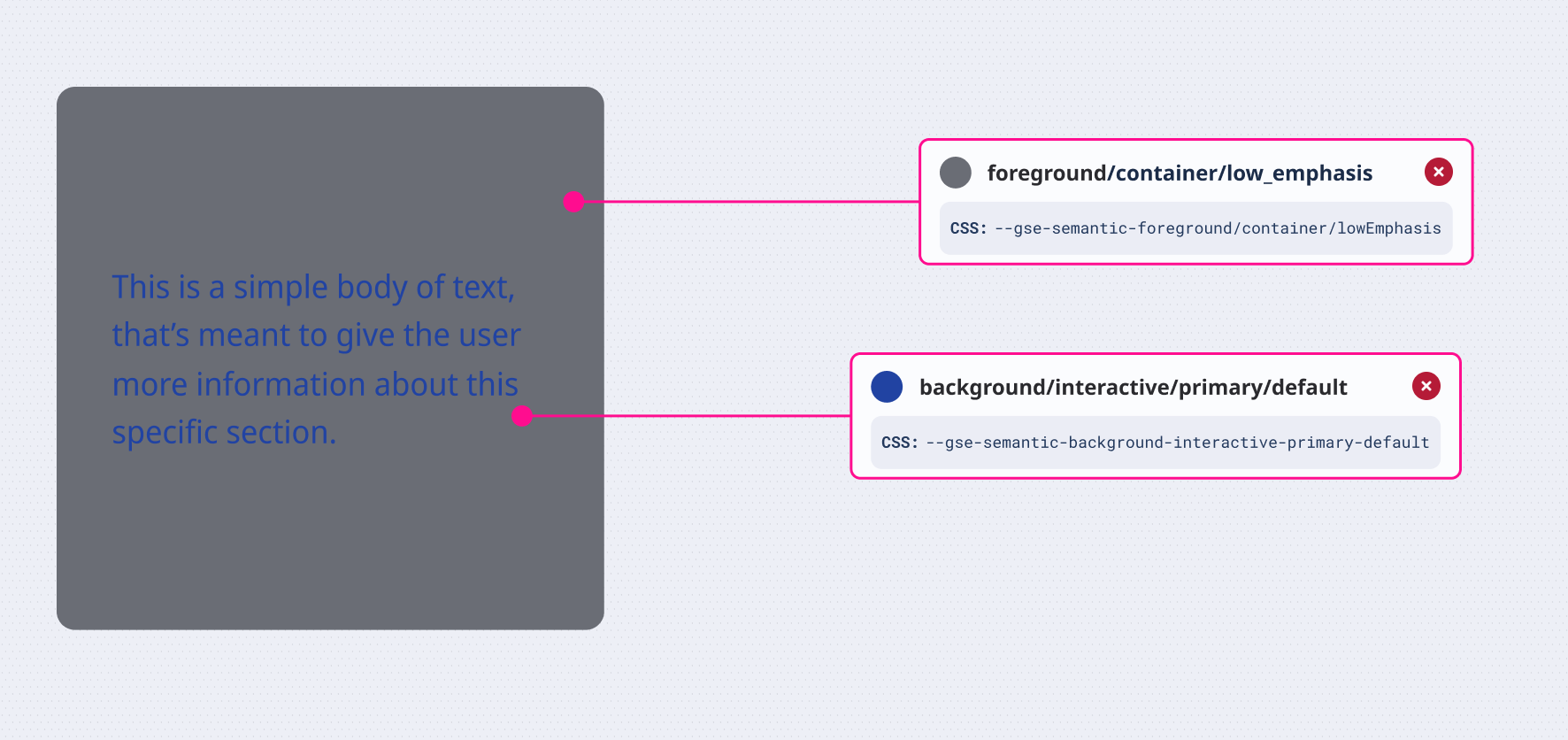Close the foreground/container/low_emphasis annotation
Screen dimensions: 1568x740
click(x=1438, y=172)
